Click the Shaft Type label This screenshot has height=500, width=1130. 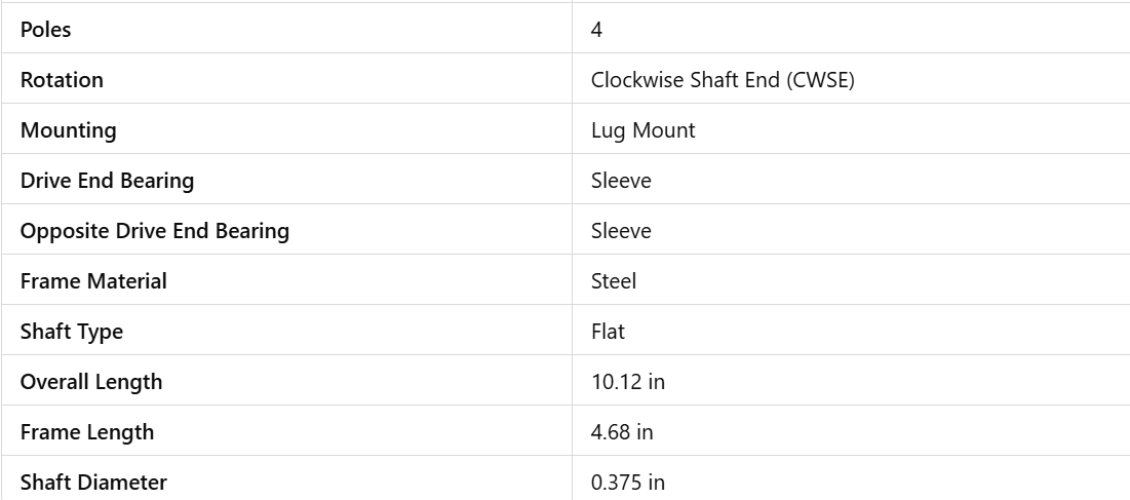tap(72, 332)
